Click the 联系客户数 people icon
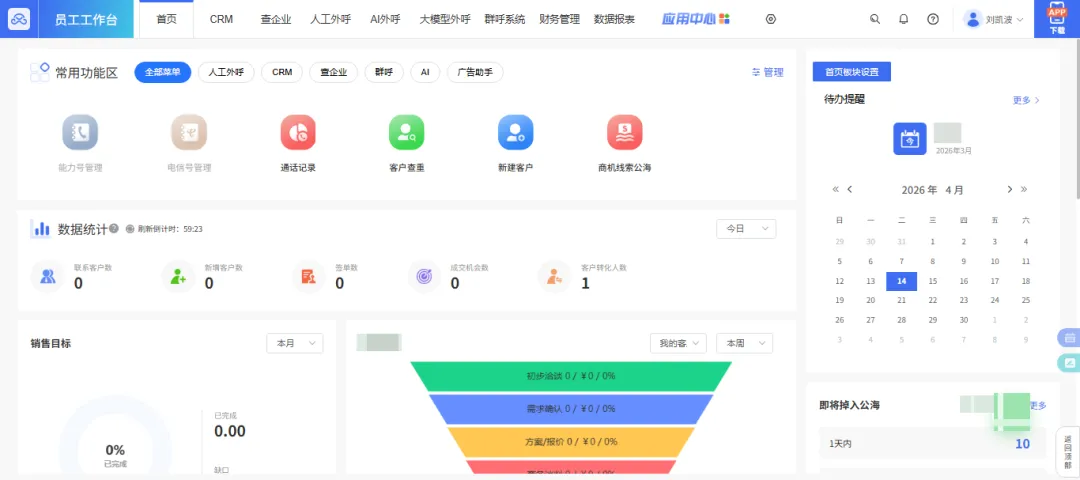The height and width of the screenshot is (480, 1080). tap(48, 277)
